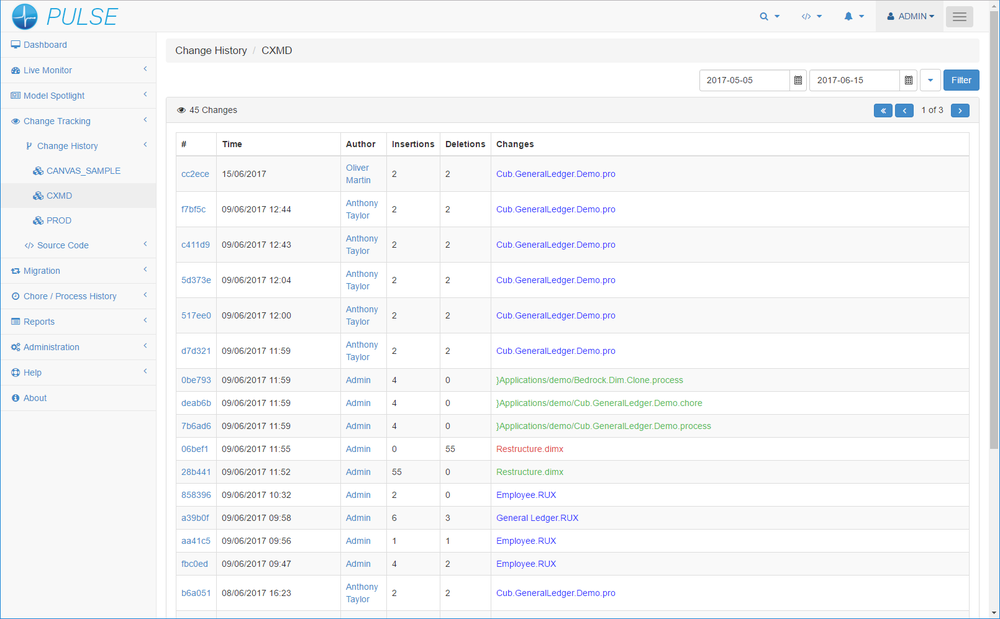The height and width of the screenshot is (619, 1000).
Task: Open Dashboard from the sidebar
Action: pyautogui.click(x=45, y=45)
